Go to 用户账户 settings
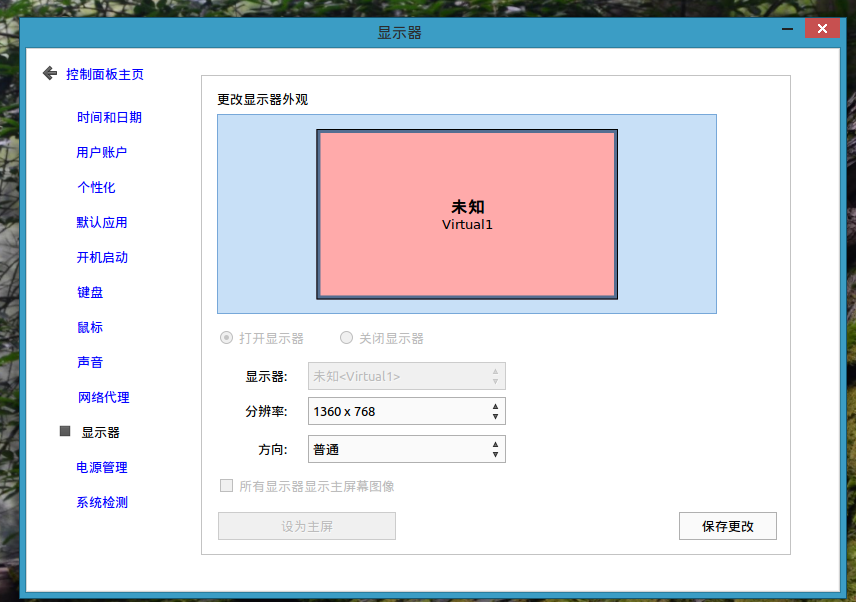 [102, 152]
